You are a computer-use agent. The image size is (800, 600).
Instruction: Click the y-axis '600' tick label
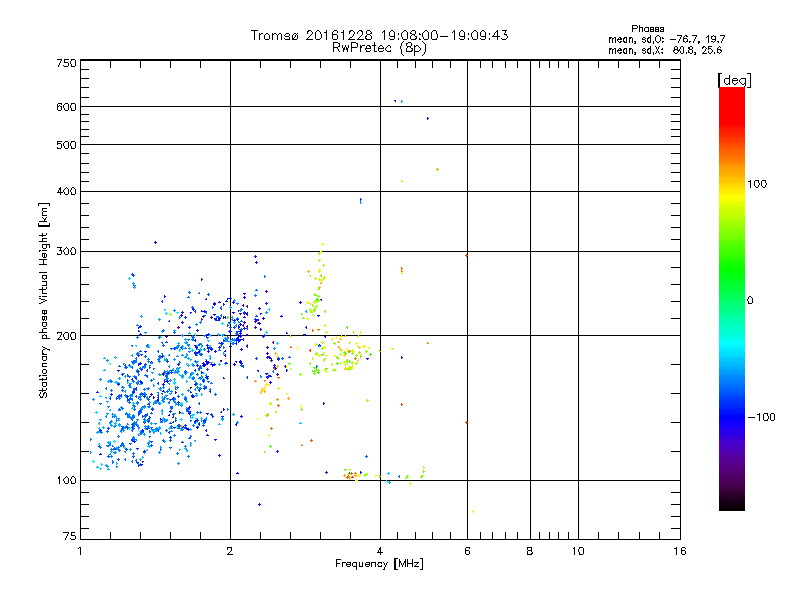click(66, 107)
